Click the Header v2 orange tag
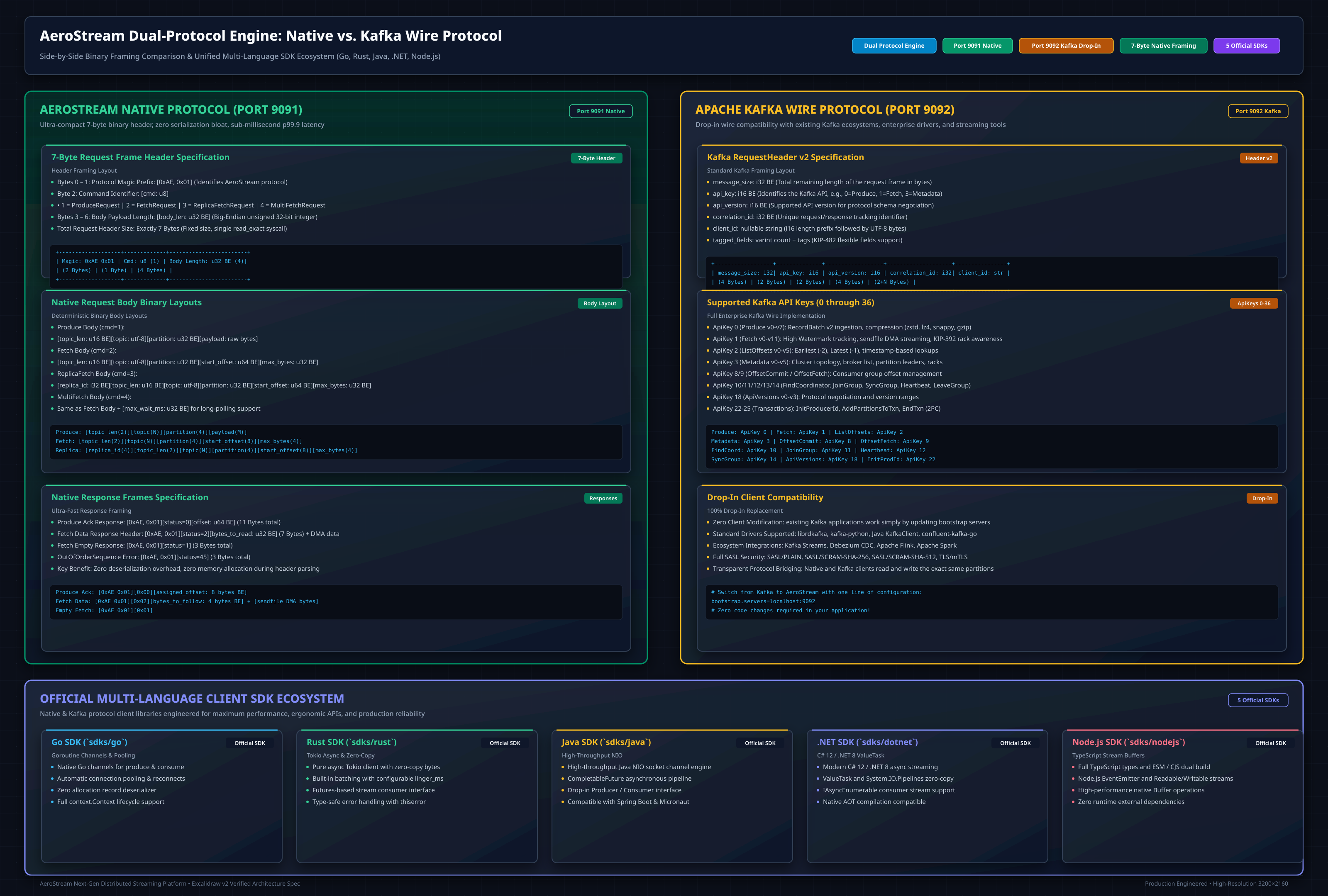1328x896 pixels. (1258, 158)
